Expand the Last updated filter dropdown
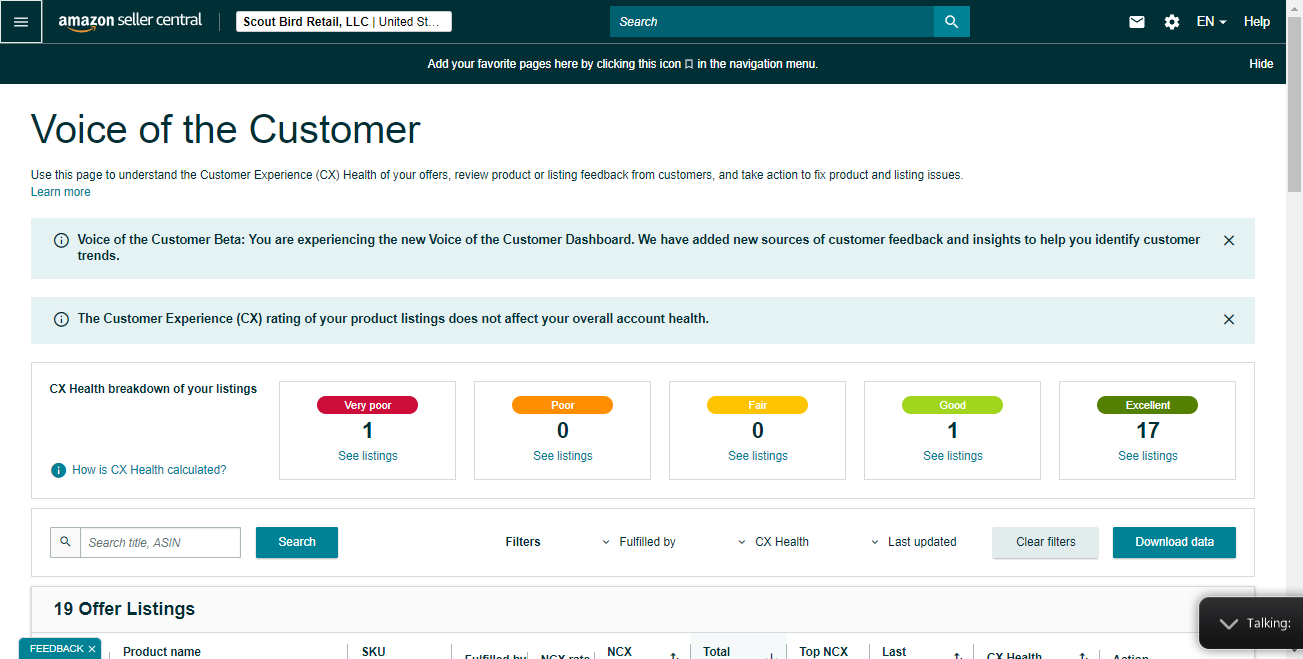The height and width of the screenshot is (659, 1303). pyautogui.click(x=914, y=542)
